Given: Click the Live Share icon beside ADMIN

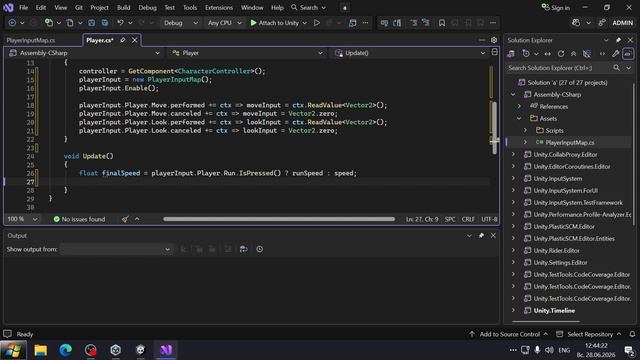Looking at the screenshot, I should tap(602, 23).
